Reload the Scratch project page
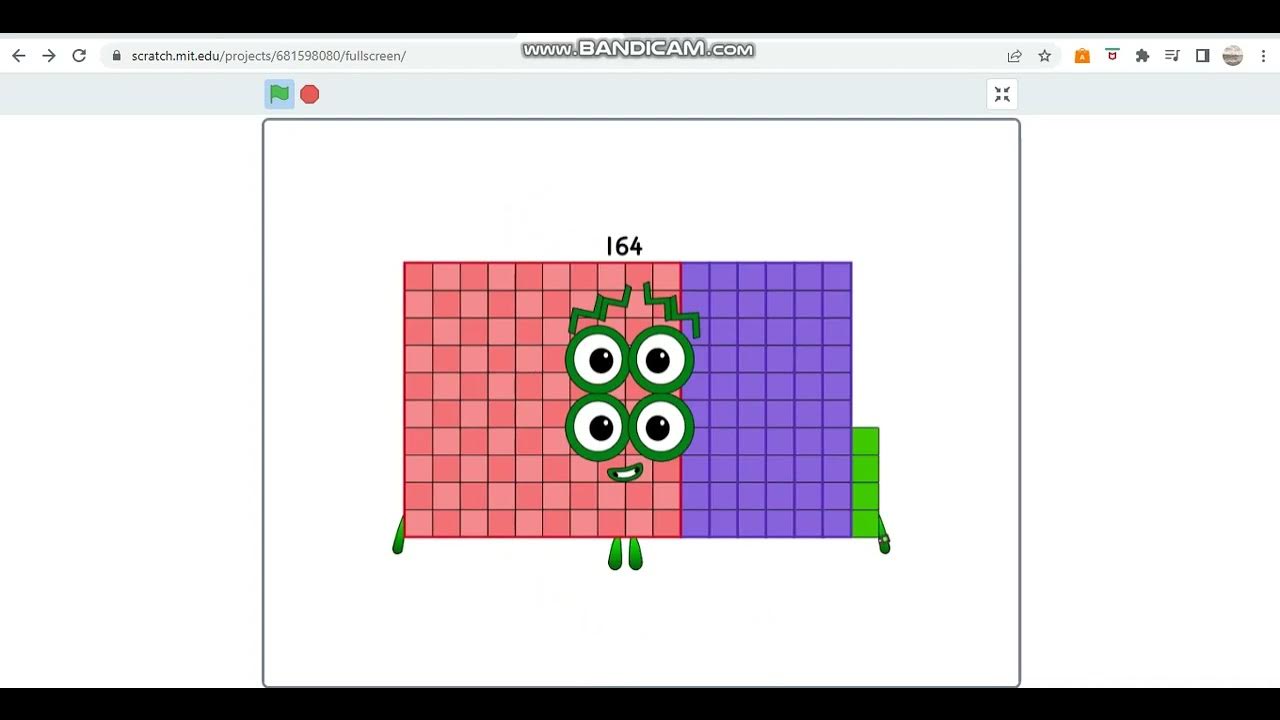1280x720 pixels. point(79,56)
